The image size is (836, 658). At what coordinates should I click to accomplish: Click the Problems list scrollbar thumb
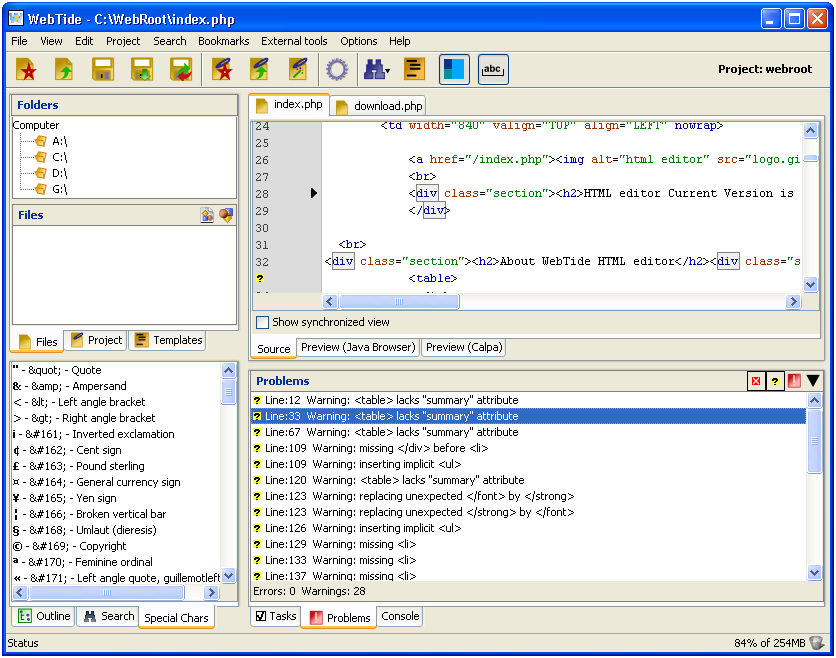[814, 440]
